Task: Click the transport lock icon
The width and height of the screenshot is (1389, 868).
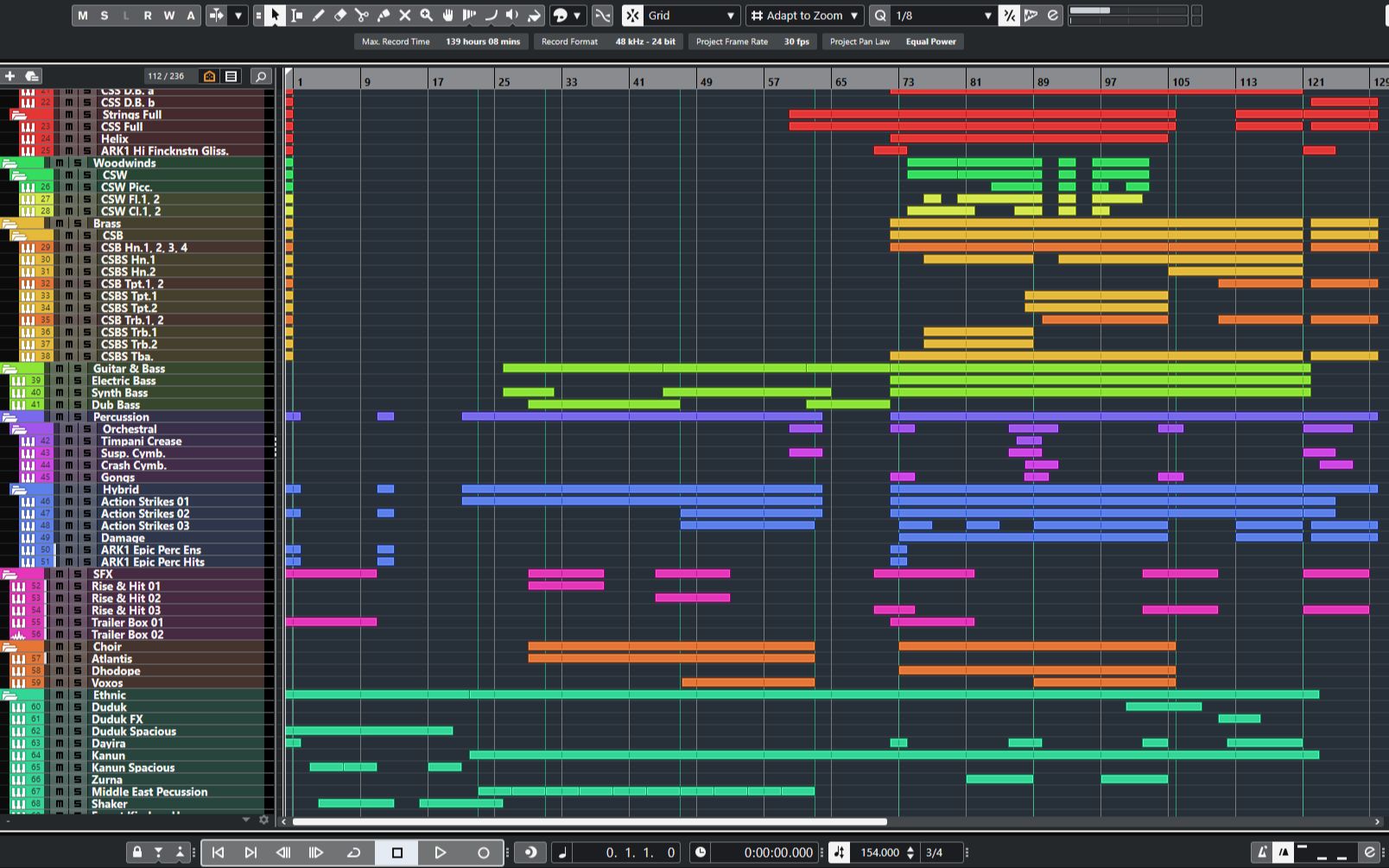Action: [x=136, y=852]
